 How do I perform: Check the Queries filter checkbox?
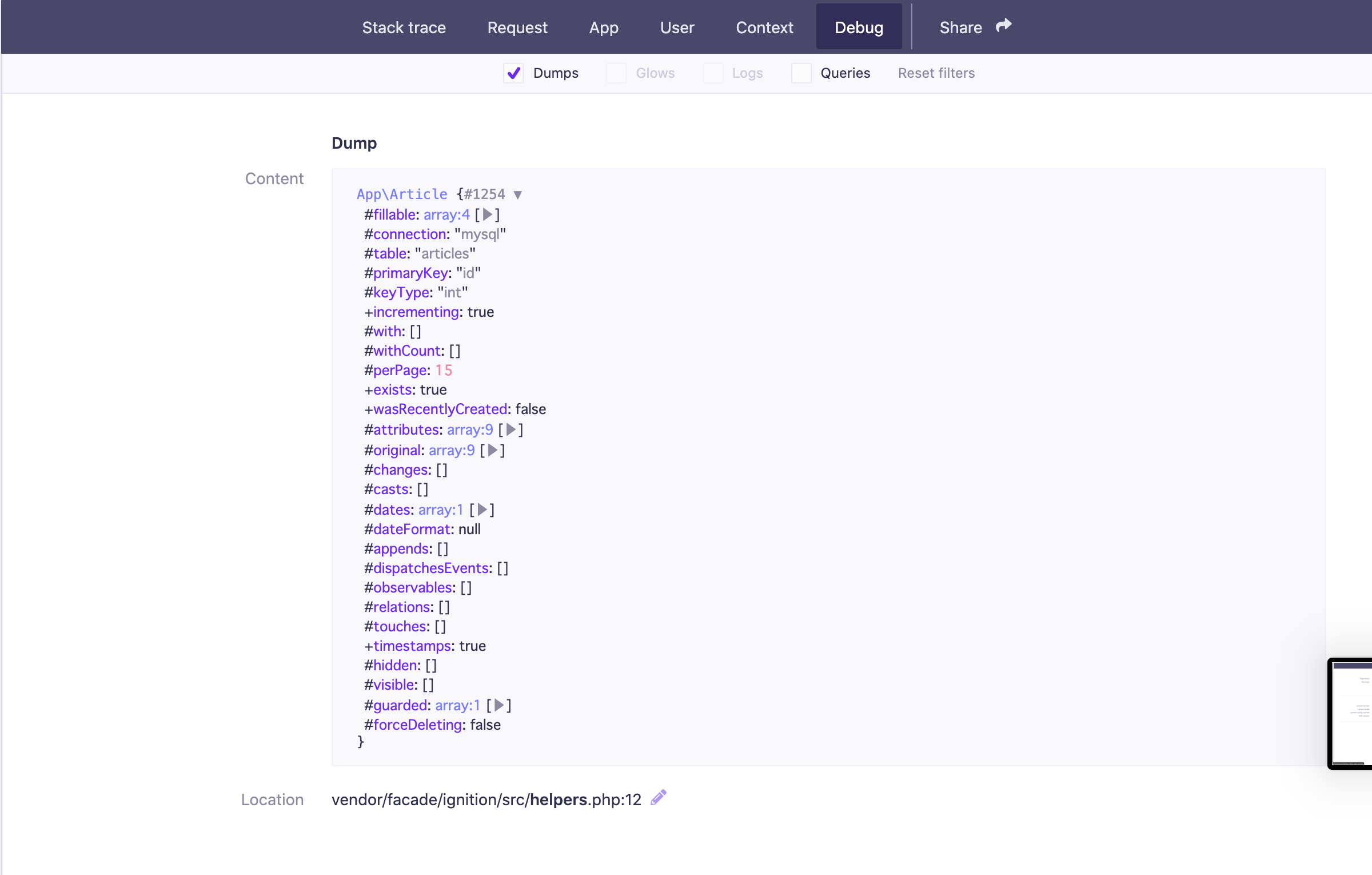click(x=801, y=73)
